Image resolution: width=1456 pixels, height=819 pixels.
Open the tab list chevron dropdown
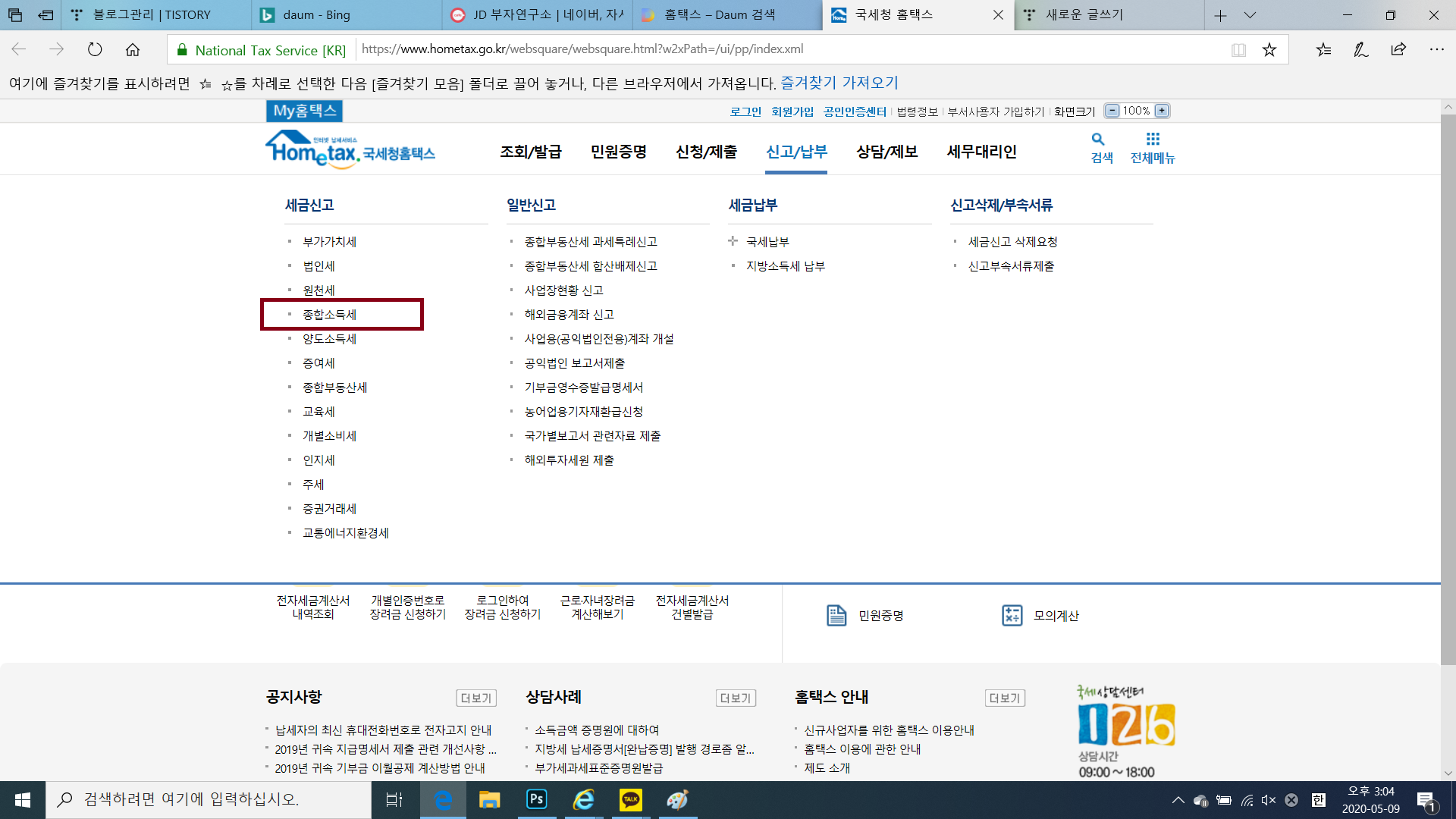point(1250,15)
